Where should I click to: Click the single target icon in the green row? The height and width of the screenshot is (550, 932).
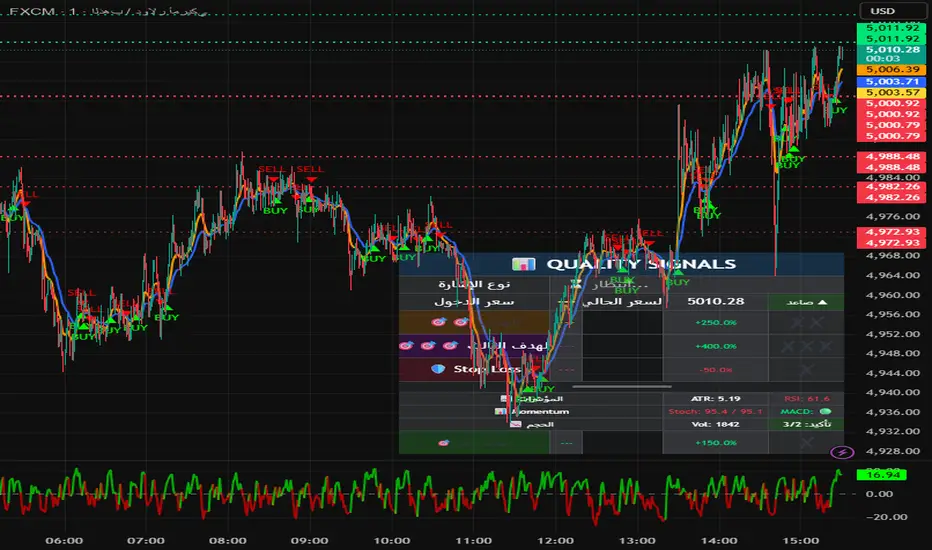click(443, 443)
